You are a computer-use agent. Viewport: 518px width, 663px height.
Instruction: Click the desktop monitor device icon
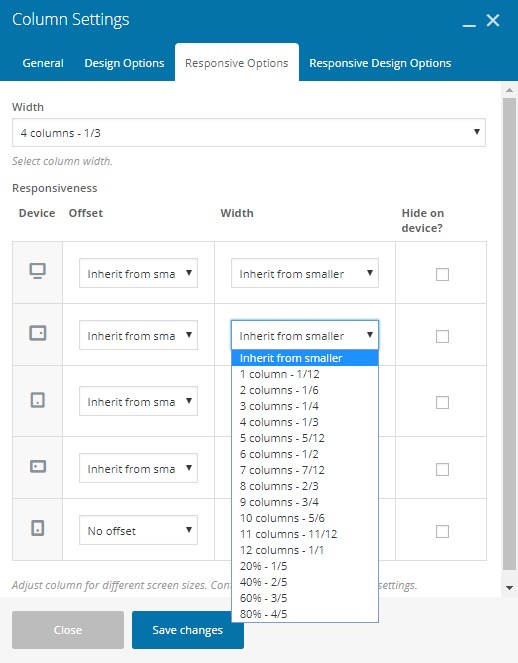pos(37,271)
